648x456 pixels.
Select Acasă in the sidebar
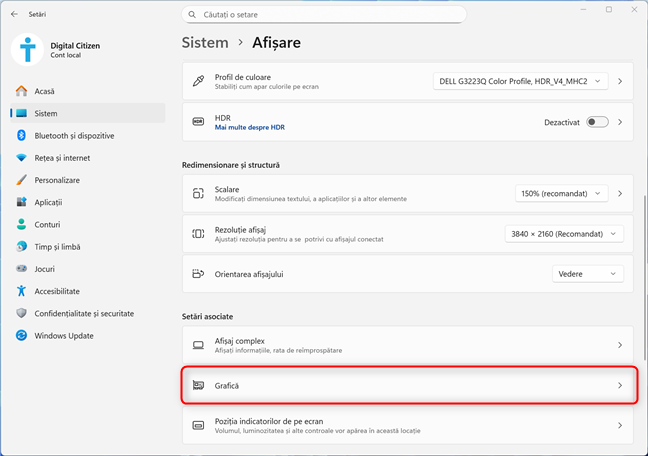pyautogui.click(x=44, y=91)
